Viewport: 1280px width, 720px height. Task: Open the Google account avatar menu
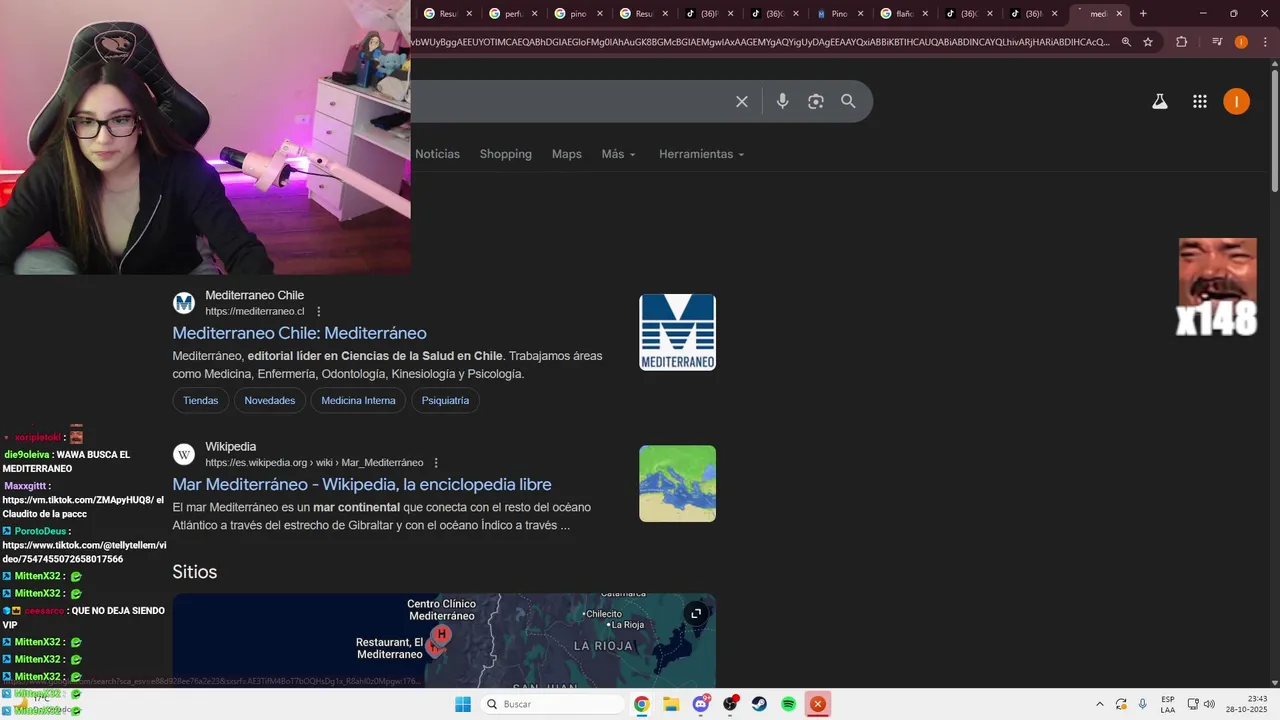pos(1237,101)
